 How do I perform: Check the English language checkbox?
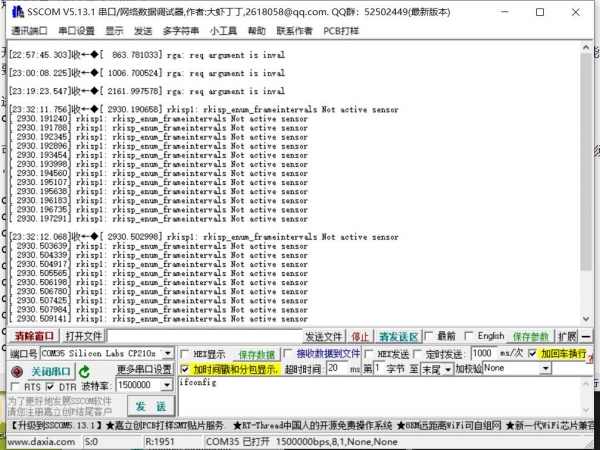pyautogui.click(x=469, y=337)
